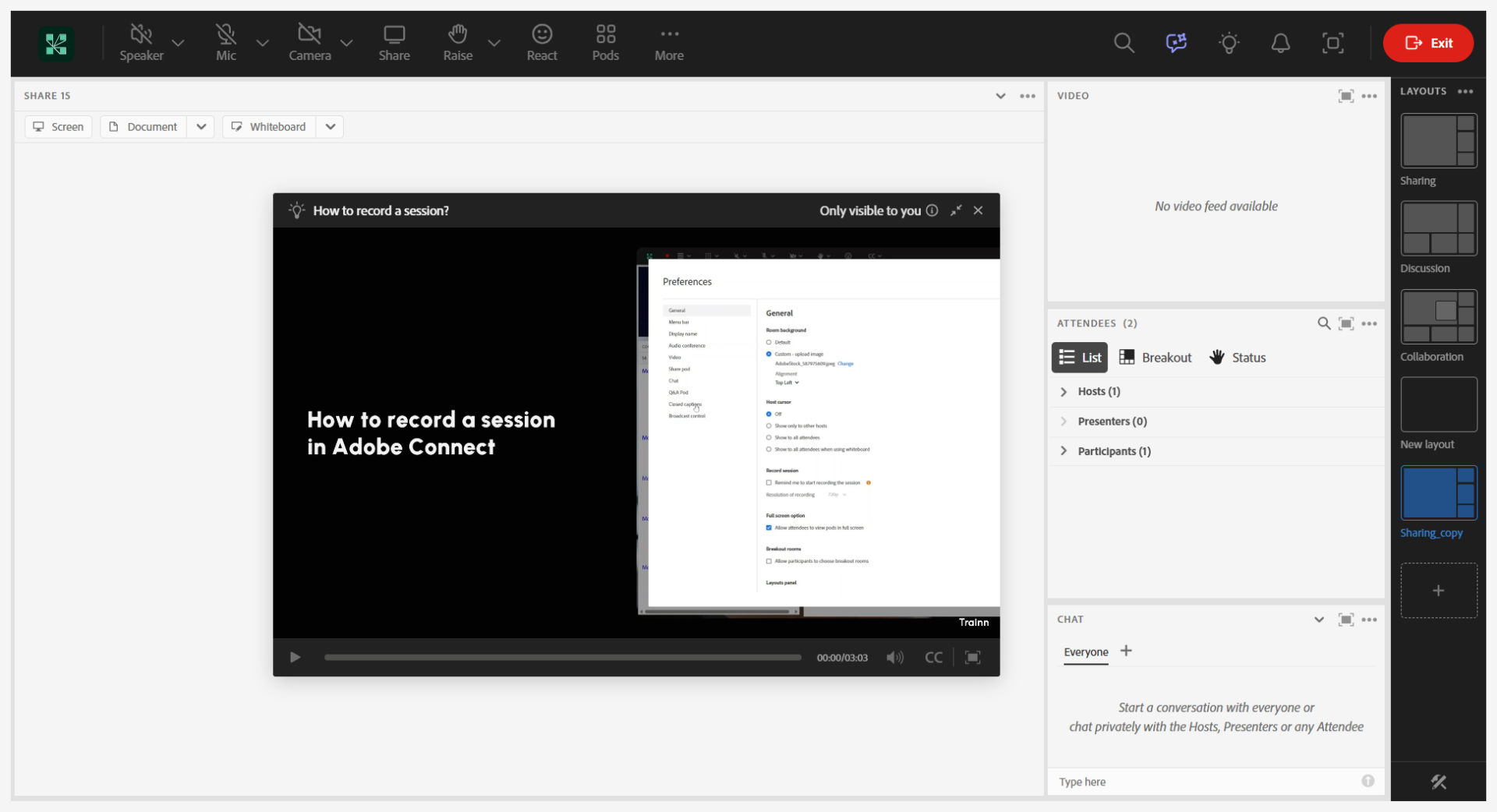Maximize the Video pod
The height and width of the screenshot is (812, 1497).
coord(1346,96)
